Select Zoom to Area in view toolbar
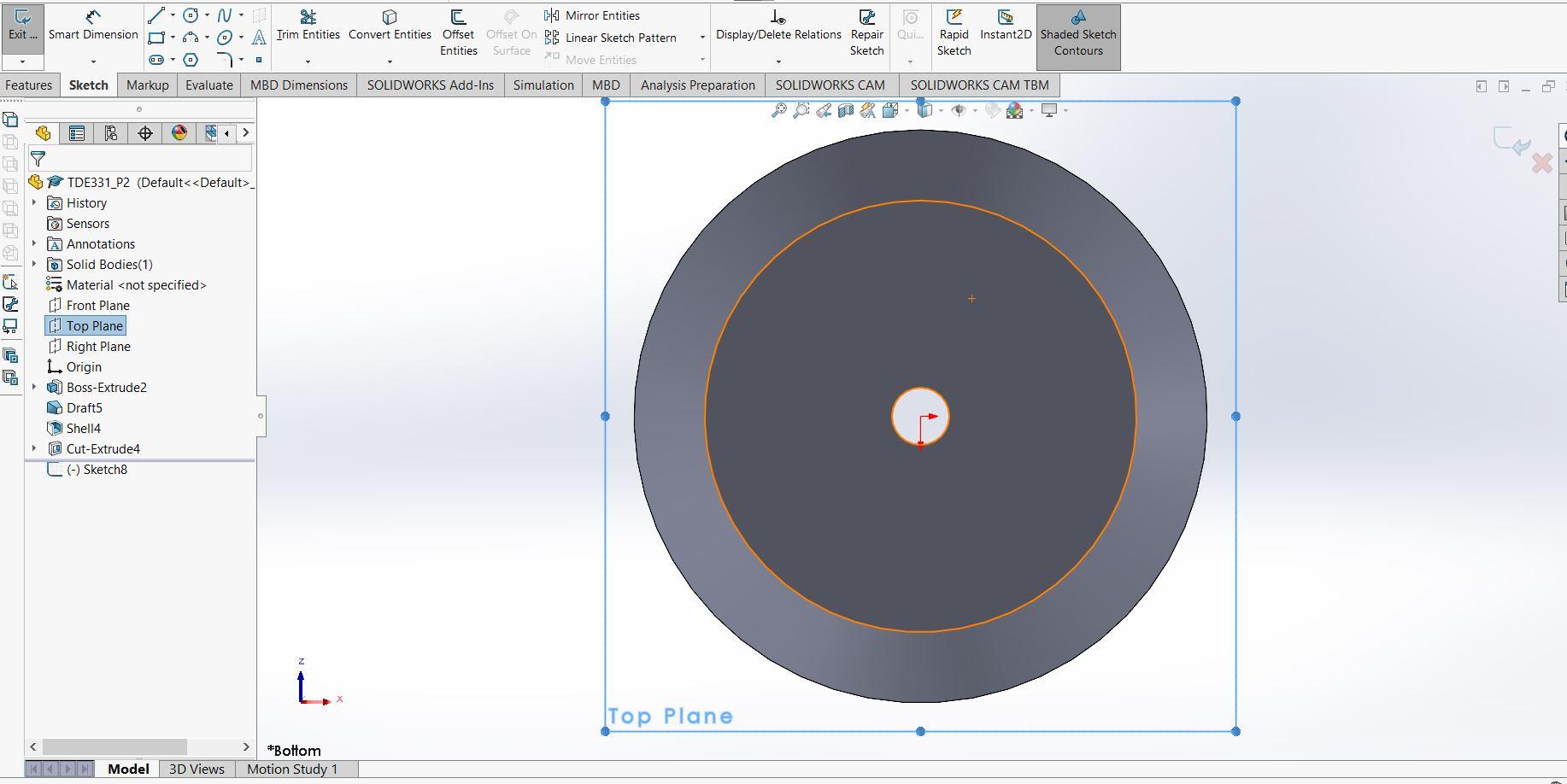 [x=801, y=110]
